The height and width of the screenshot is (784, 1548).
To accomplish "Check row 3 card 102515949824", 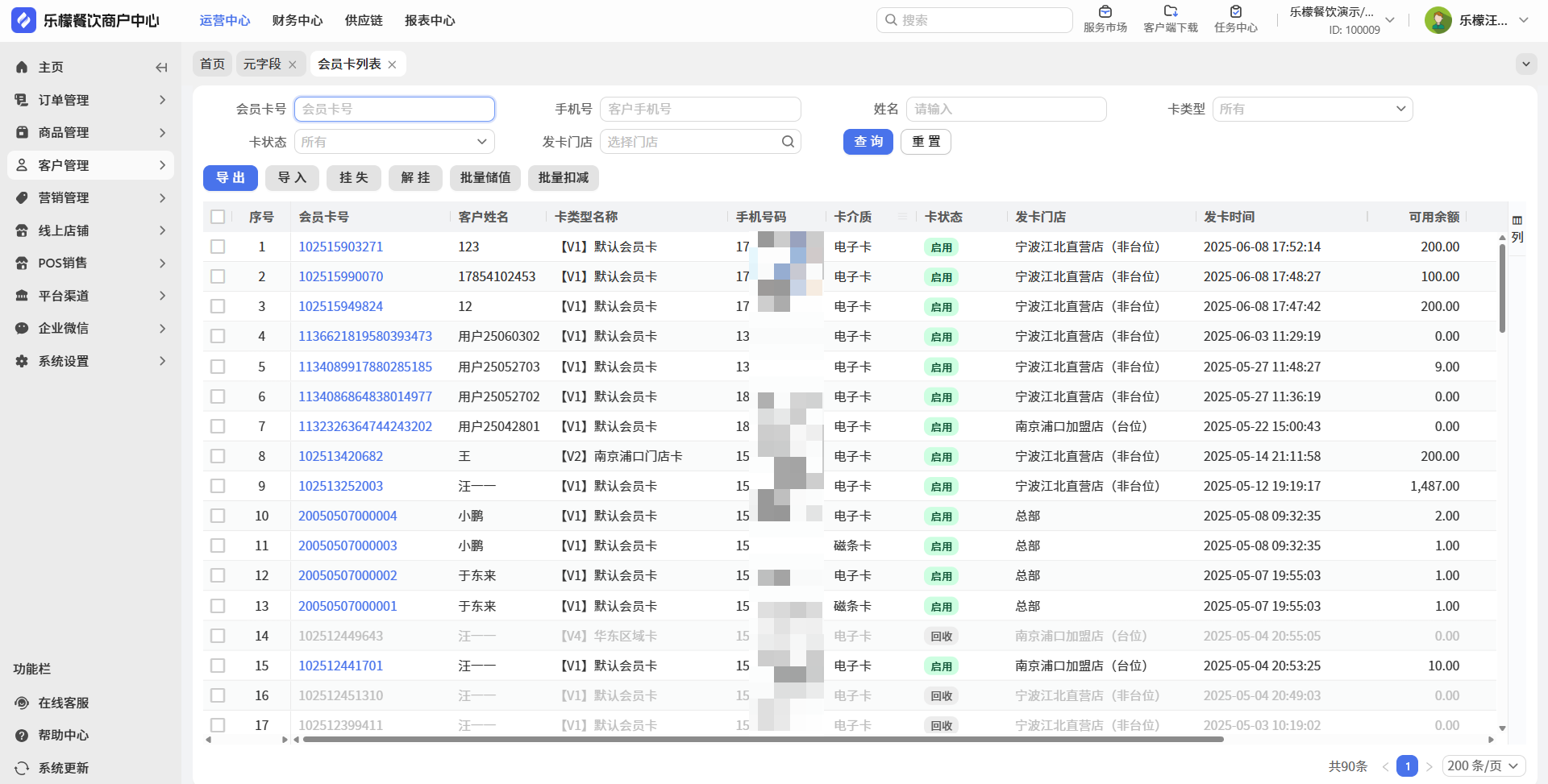I will [x=218, y=306].
